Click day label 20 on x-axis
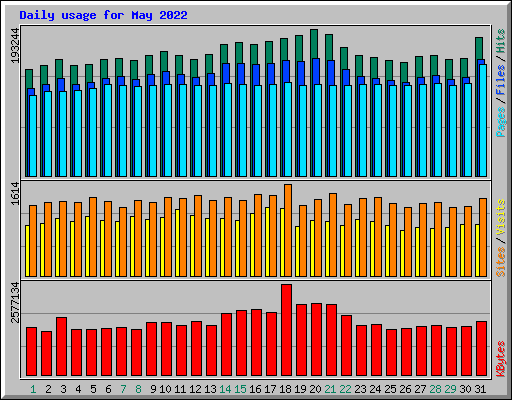Viewport: 512px width, 400px height. [x=315, y=389]
